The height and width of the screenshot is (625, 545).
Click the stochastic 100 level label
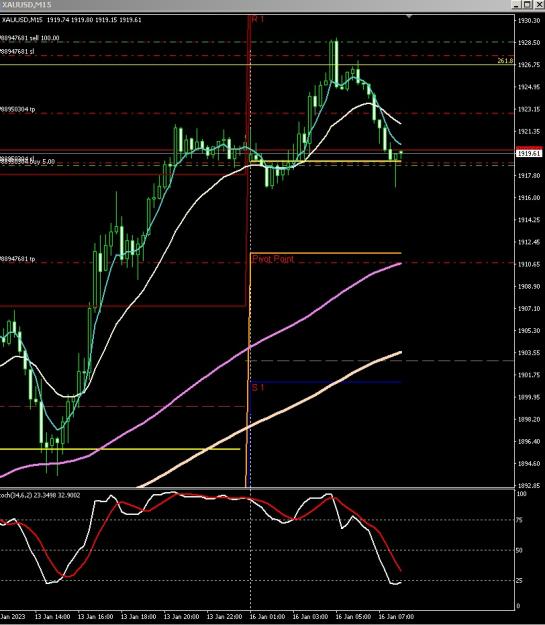coord(521,494)
